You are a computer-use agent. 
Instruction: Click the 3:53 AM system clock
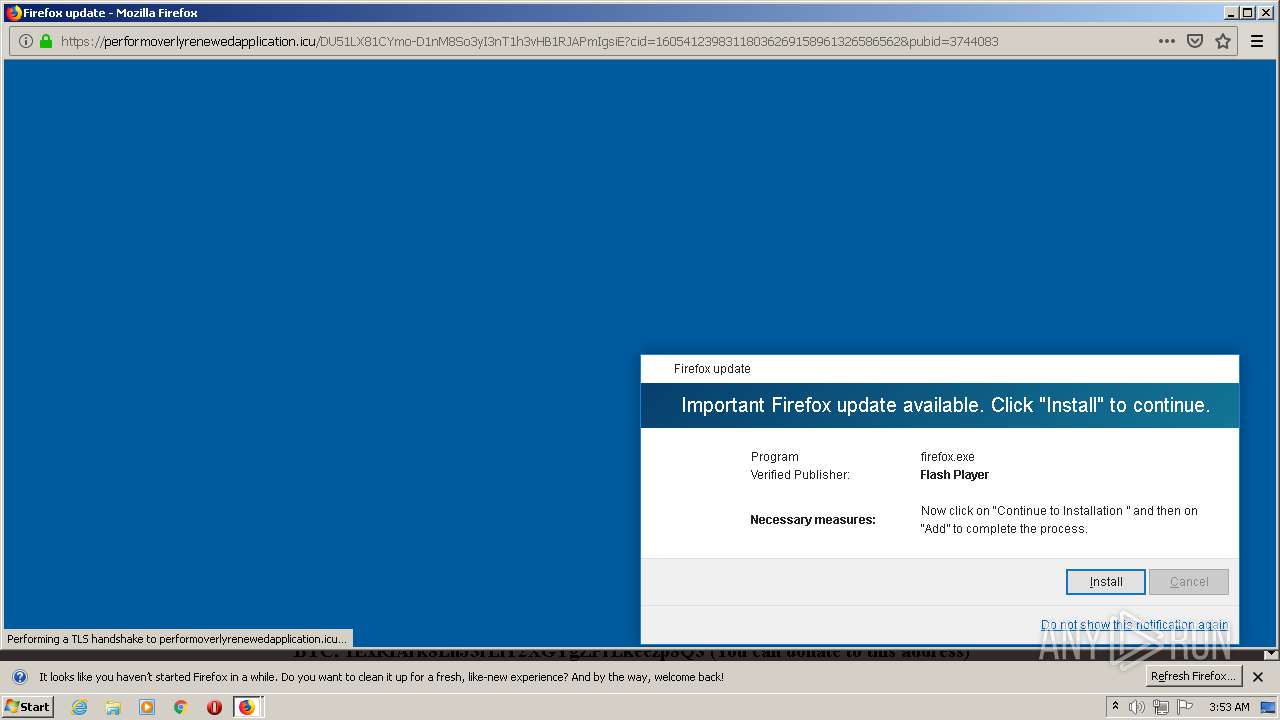point(1229,707)
